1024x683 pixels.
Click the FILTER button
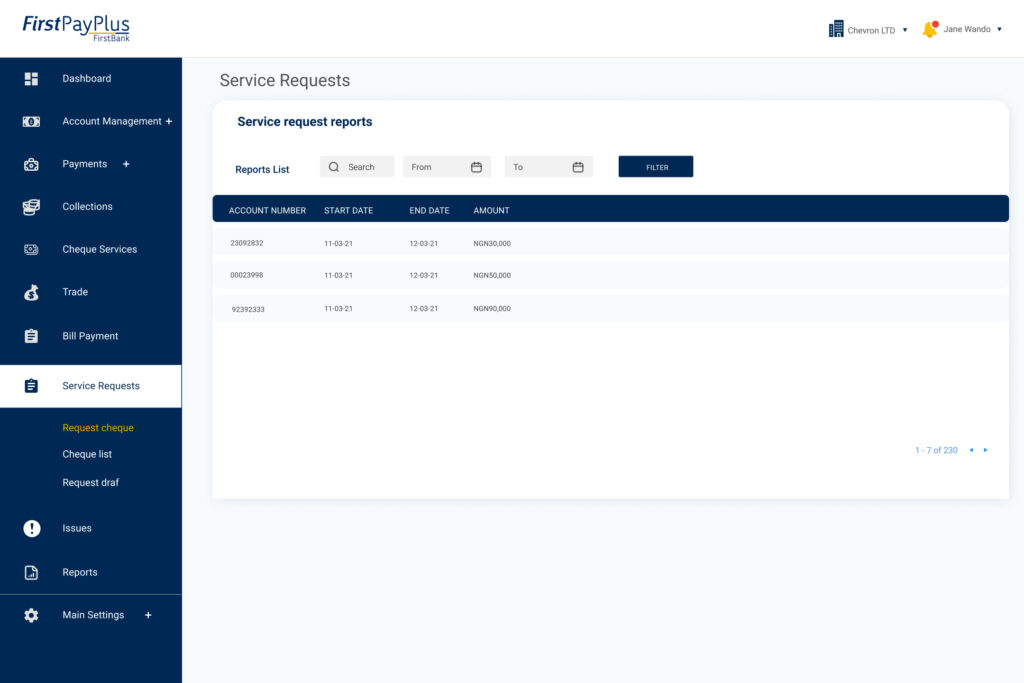click(x=655, y=167)
